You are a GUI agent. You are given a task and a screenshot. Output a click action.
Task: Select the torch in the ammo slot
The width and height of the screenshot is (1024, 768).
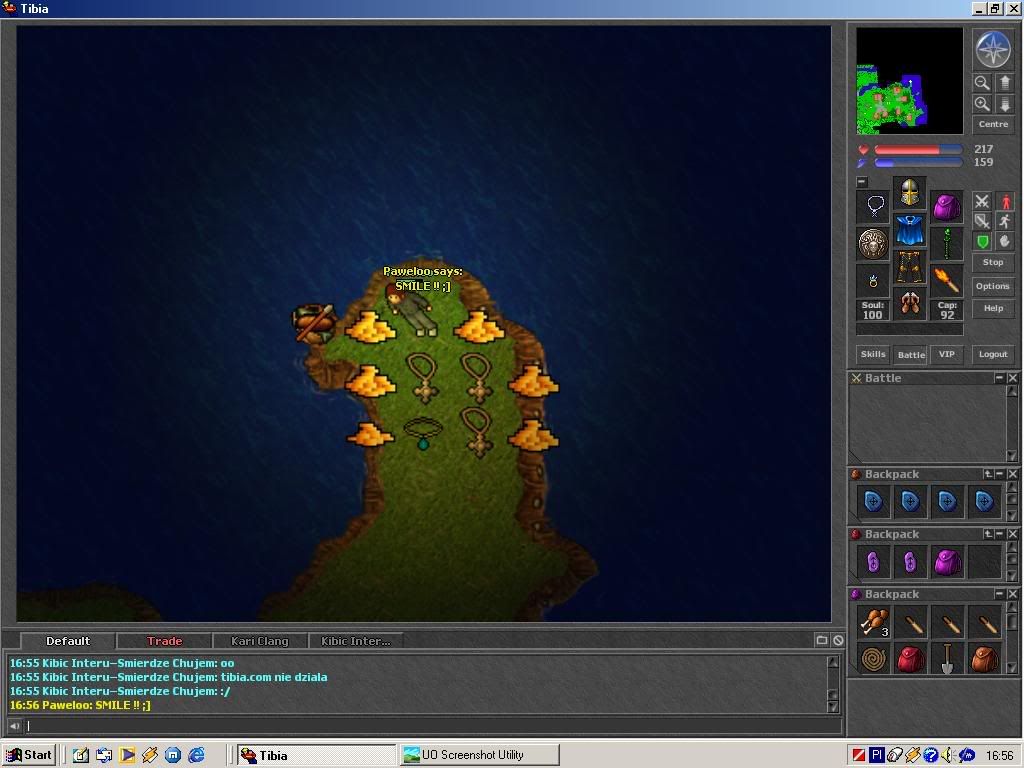point(946,281)
